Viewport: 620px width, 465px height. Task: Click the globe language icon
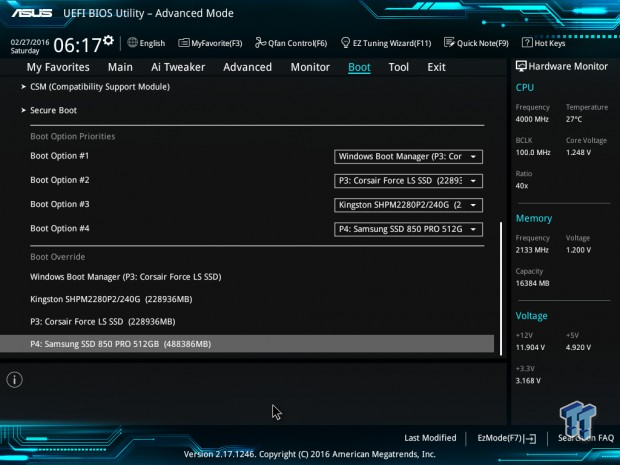(132, 43)
